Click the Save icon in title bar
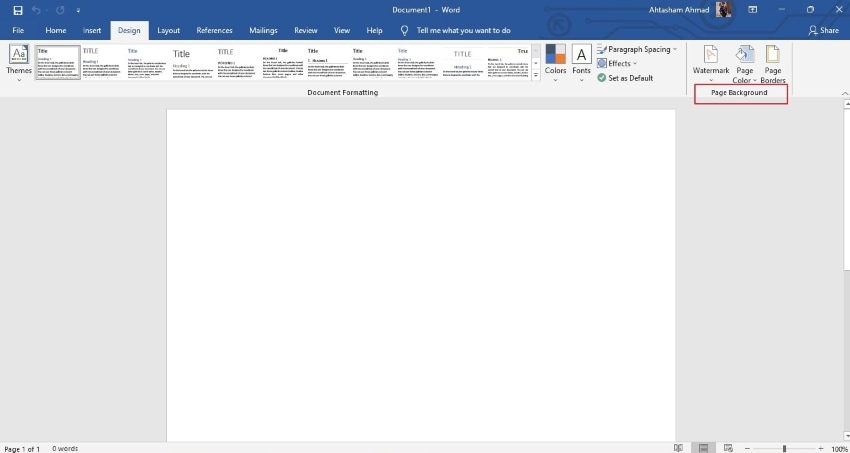The width and height of the screenshot is (850, 453). pos(18,10)
